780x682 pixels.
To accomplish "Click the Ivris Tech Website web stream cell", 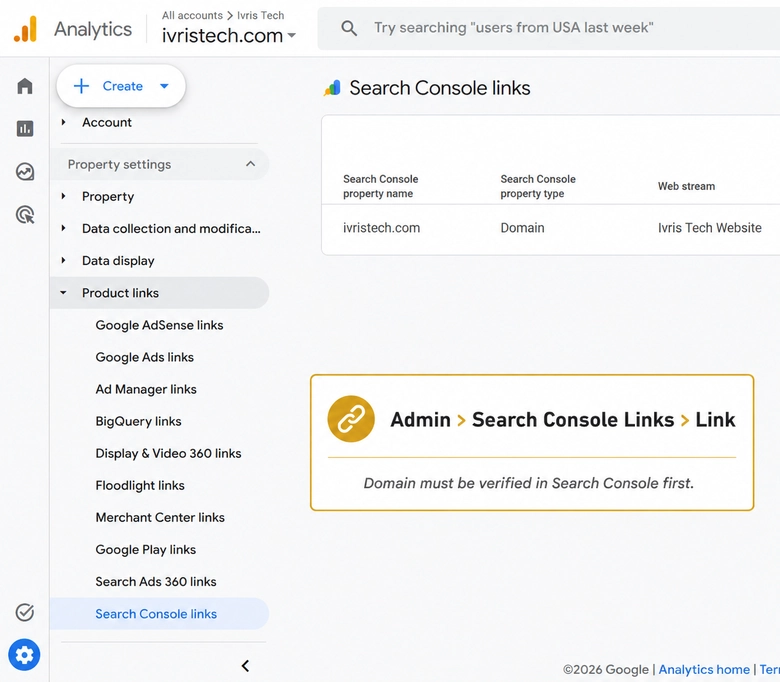I will click(709, 228).
